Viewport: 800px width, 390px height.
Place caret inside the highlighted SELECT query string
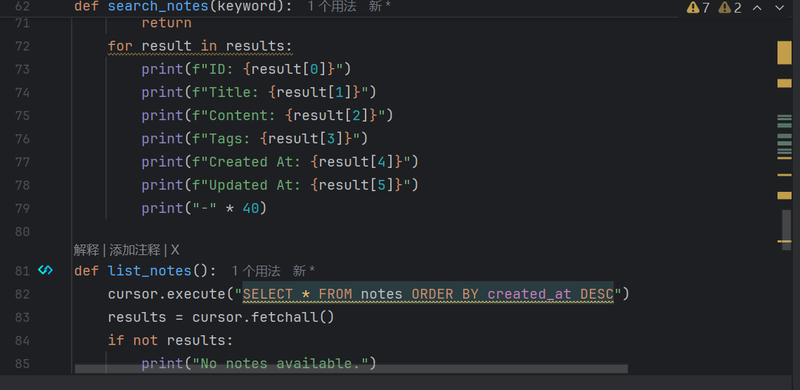pos(428,294)
